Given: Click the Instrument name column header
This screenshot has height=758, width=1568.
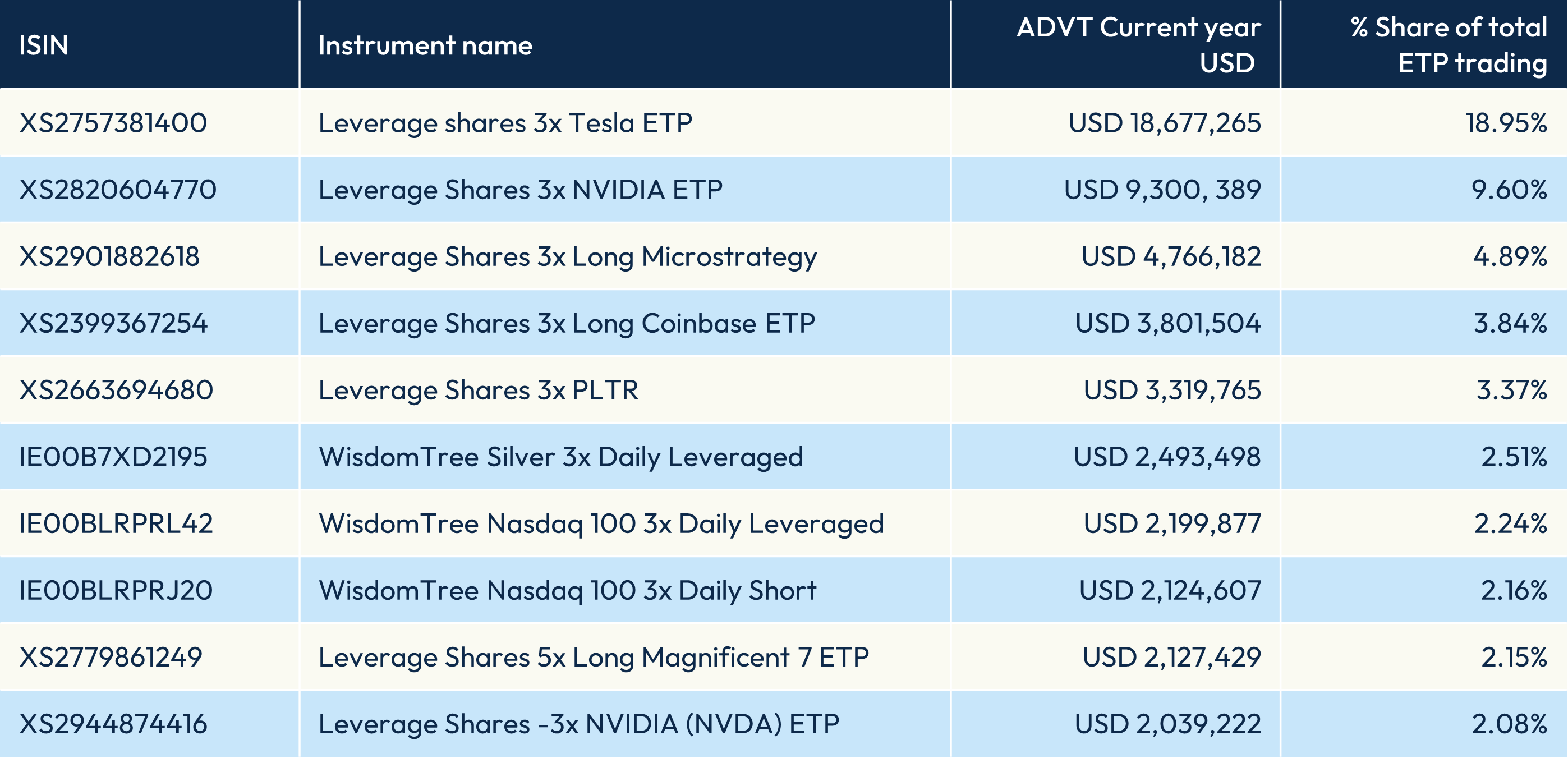Looking at the screenshot, I should point(425,45).
